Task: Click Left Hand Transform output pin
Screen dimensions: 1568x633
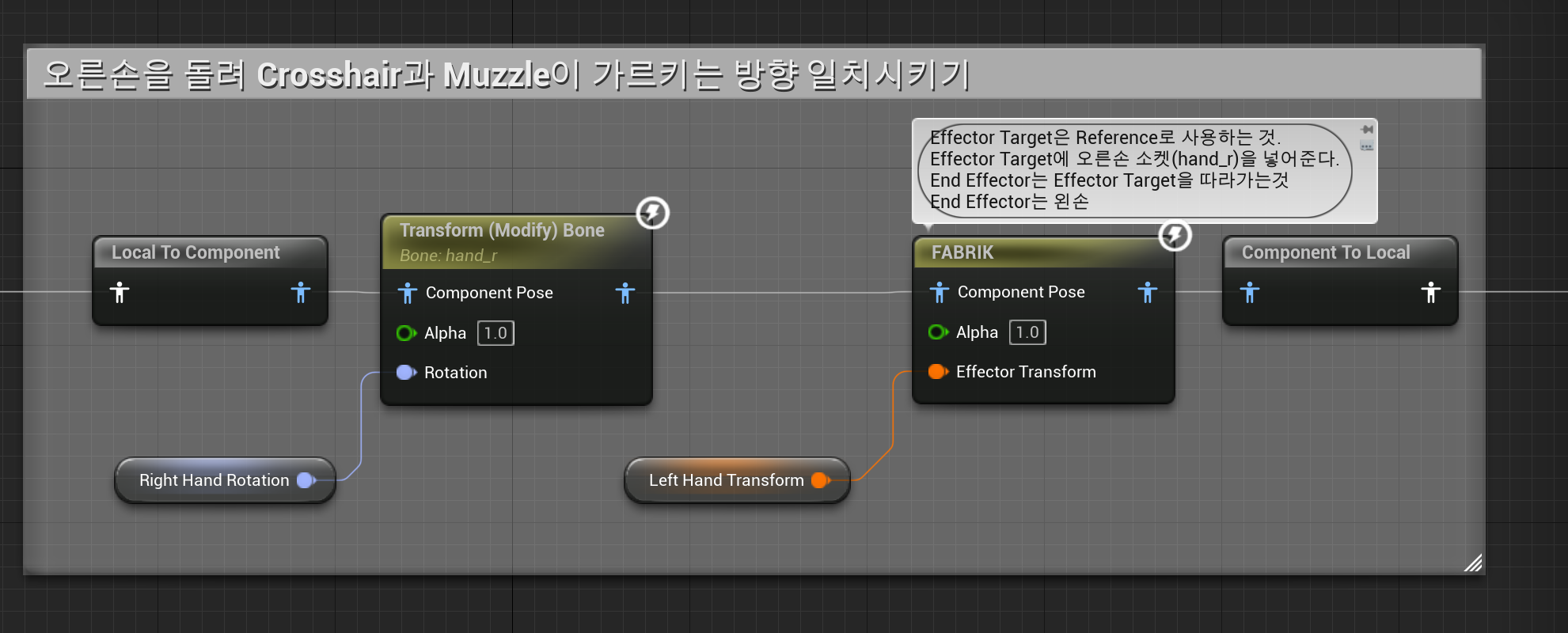Action: (821, 480)
